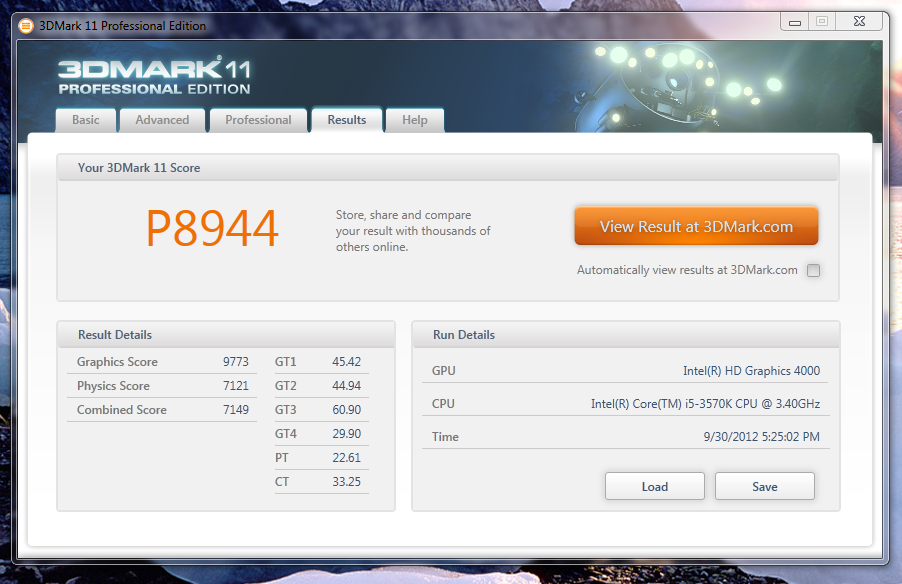Click the GT4 result 29.90

point(346,434)
